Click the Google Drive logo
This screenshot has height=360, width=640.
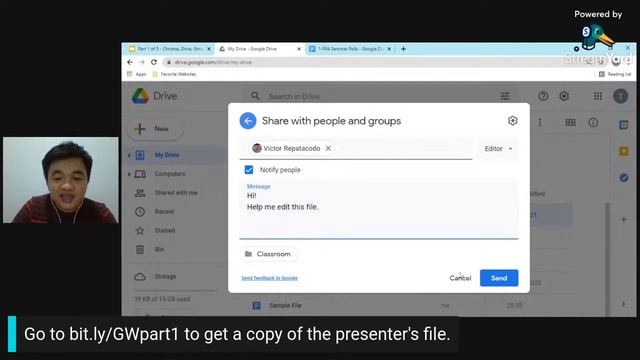point(140,96)
